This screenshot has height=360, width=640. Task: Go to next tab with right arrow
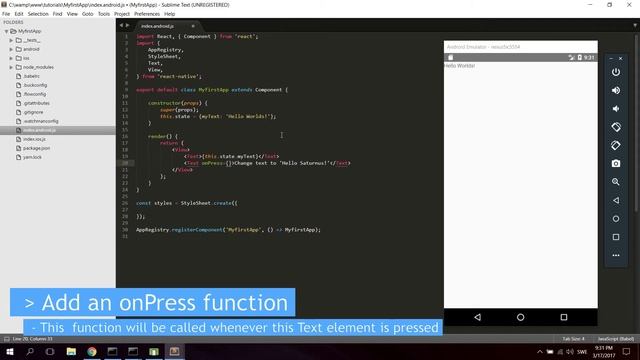pyautogui.click(x=127, y=25)
